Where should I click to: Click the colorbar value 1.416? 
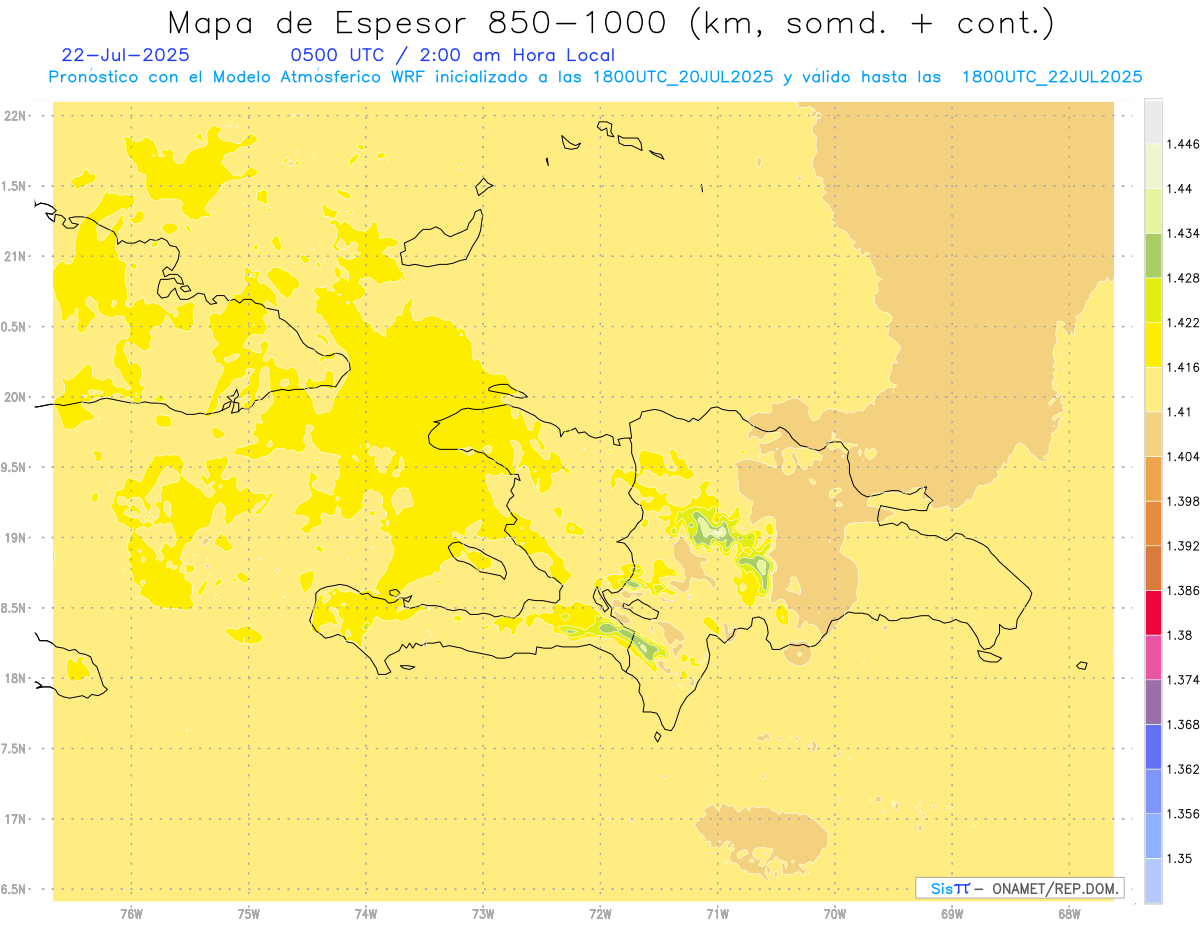click(x=1184, y=367)
